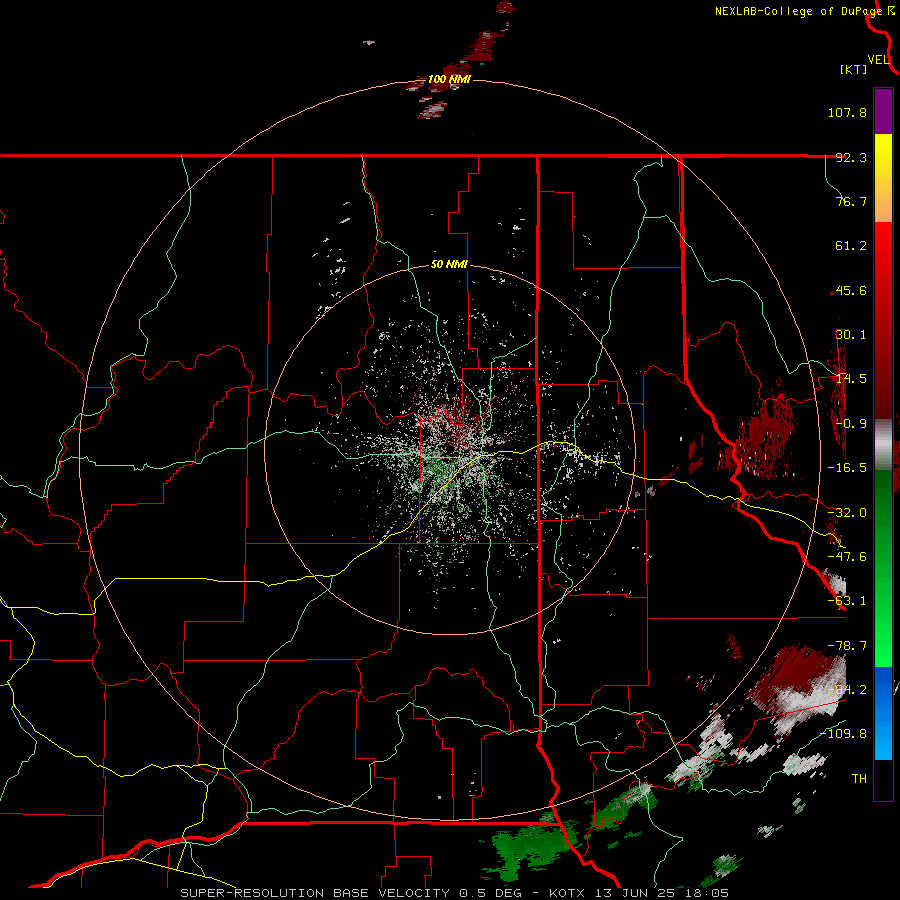Click the 100 NMI range ring label
The width and height of the screenshot is (900, 900).
[x=449, y=79]
